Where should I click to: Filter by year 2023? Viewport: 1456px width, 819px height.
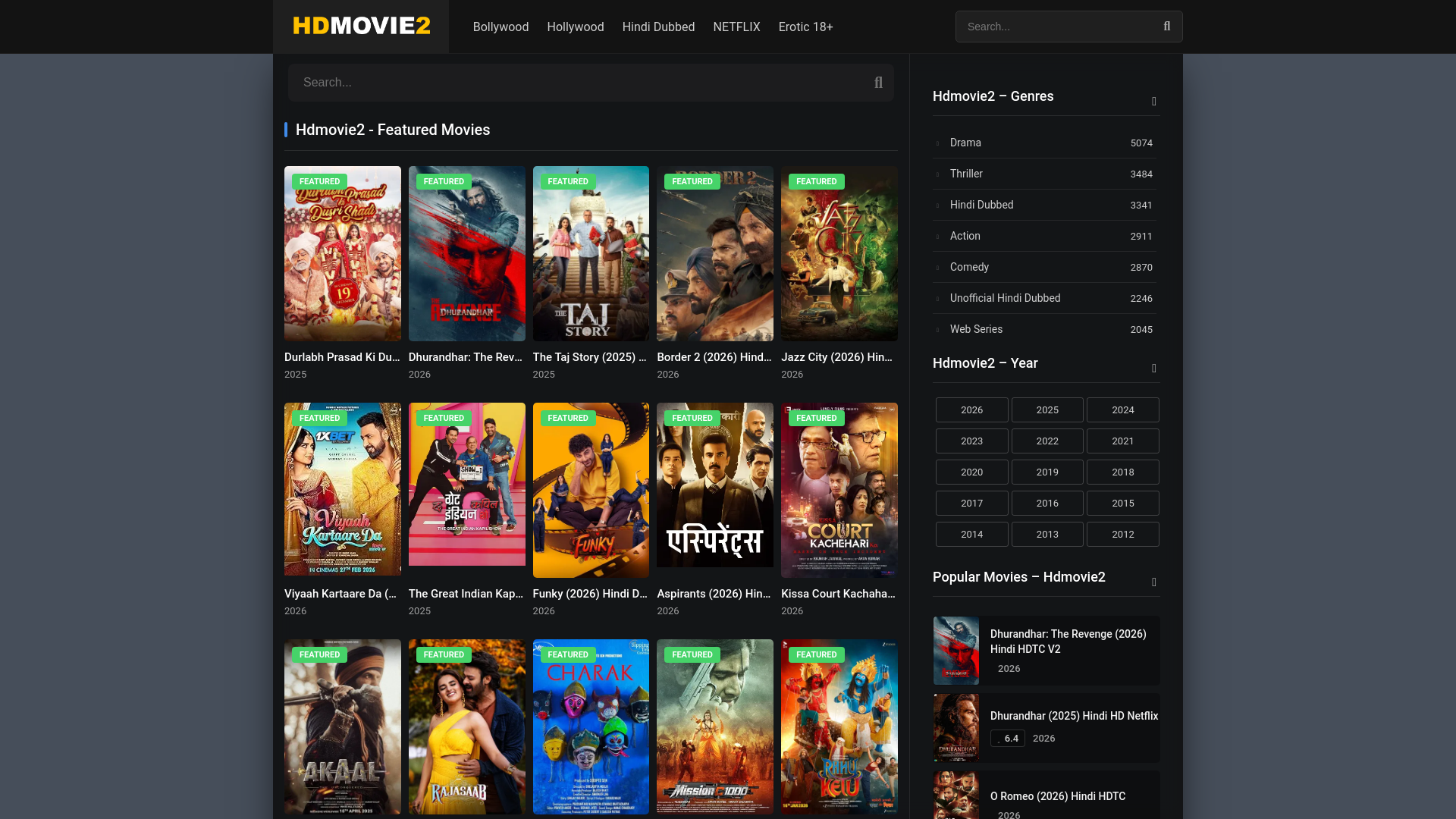(971, 441)
